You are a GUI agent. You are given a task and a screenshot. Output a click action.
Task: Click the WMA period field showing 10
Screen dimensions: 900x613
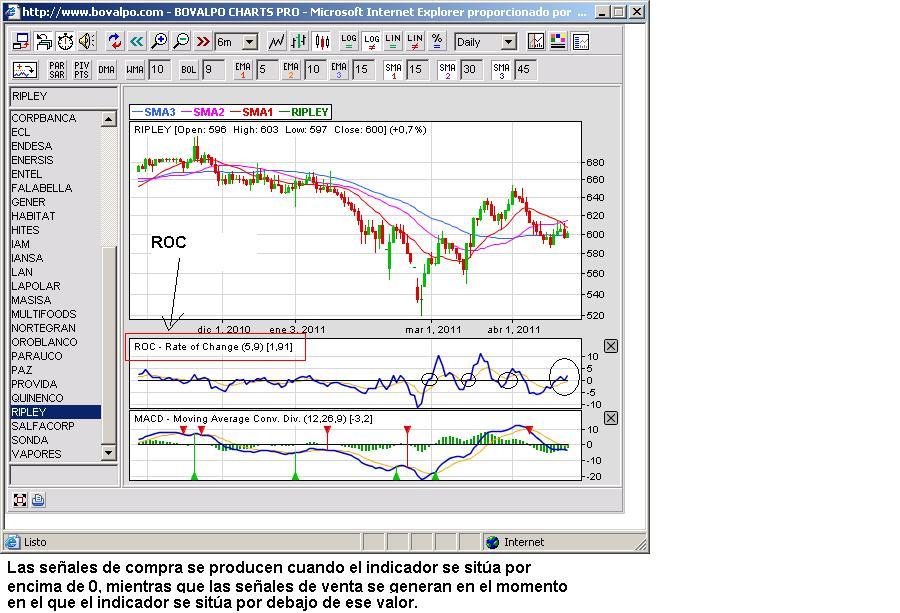[160, 69]
